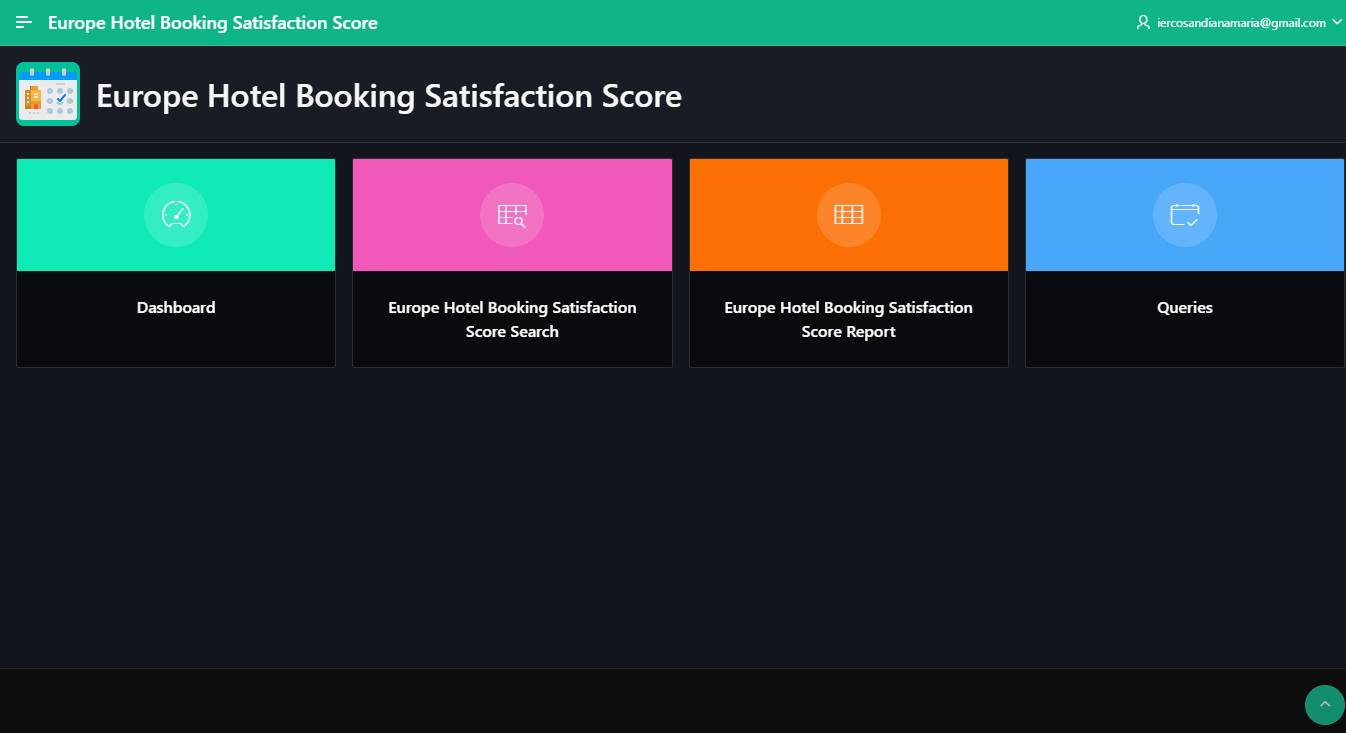Image resolution: width=1346 pixels, height=733 pixels.
Task: Click the Report grid table icon
Action: tap(848, 214)
